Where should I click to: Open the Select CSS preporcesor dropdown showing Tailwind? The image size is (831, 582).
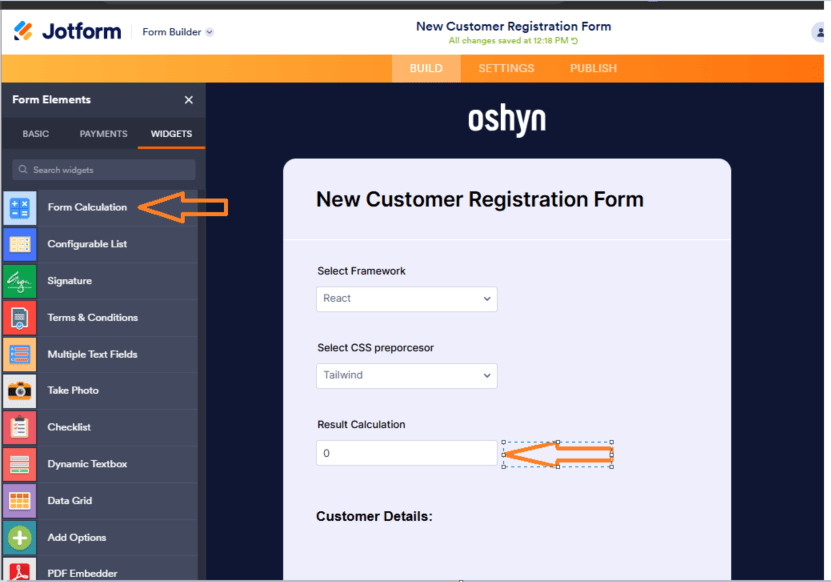(x=406, y=376)
